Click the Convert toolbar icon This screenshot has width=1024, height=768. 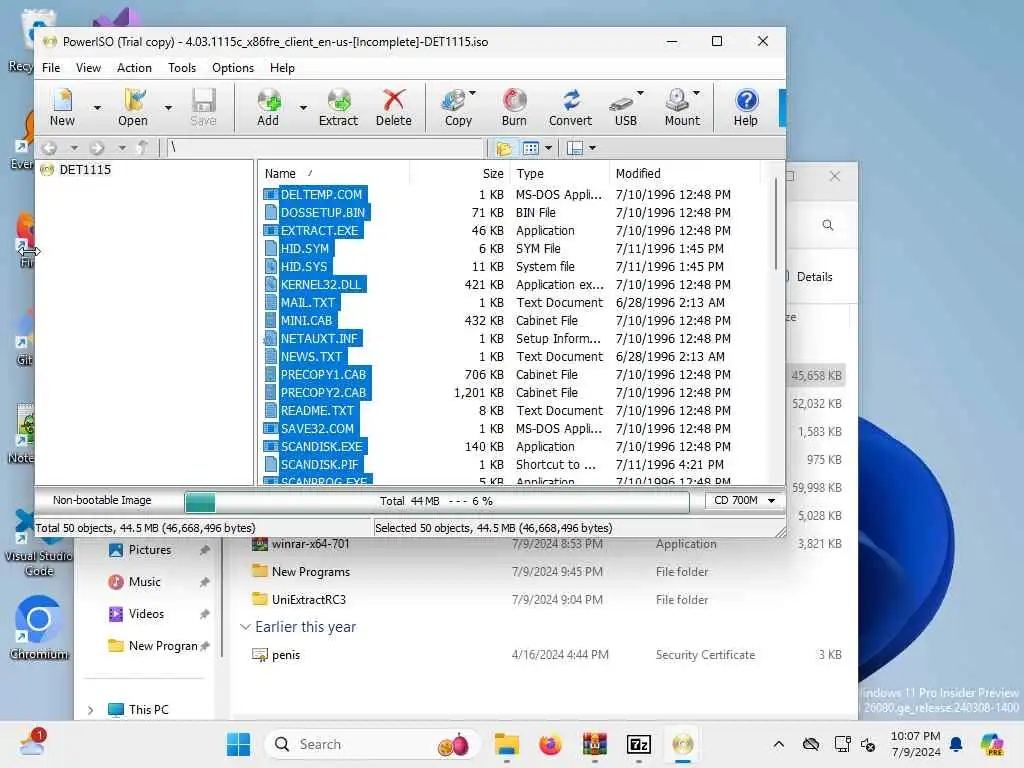[x=570, y=107]
